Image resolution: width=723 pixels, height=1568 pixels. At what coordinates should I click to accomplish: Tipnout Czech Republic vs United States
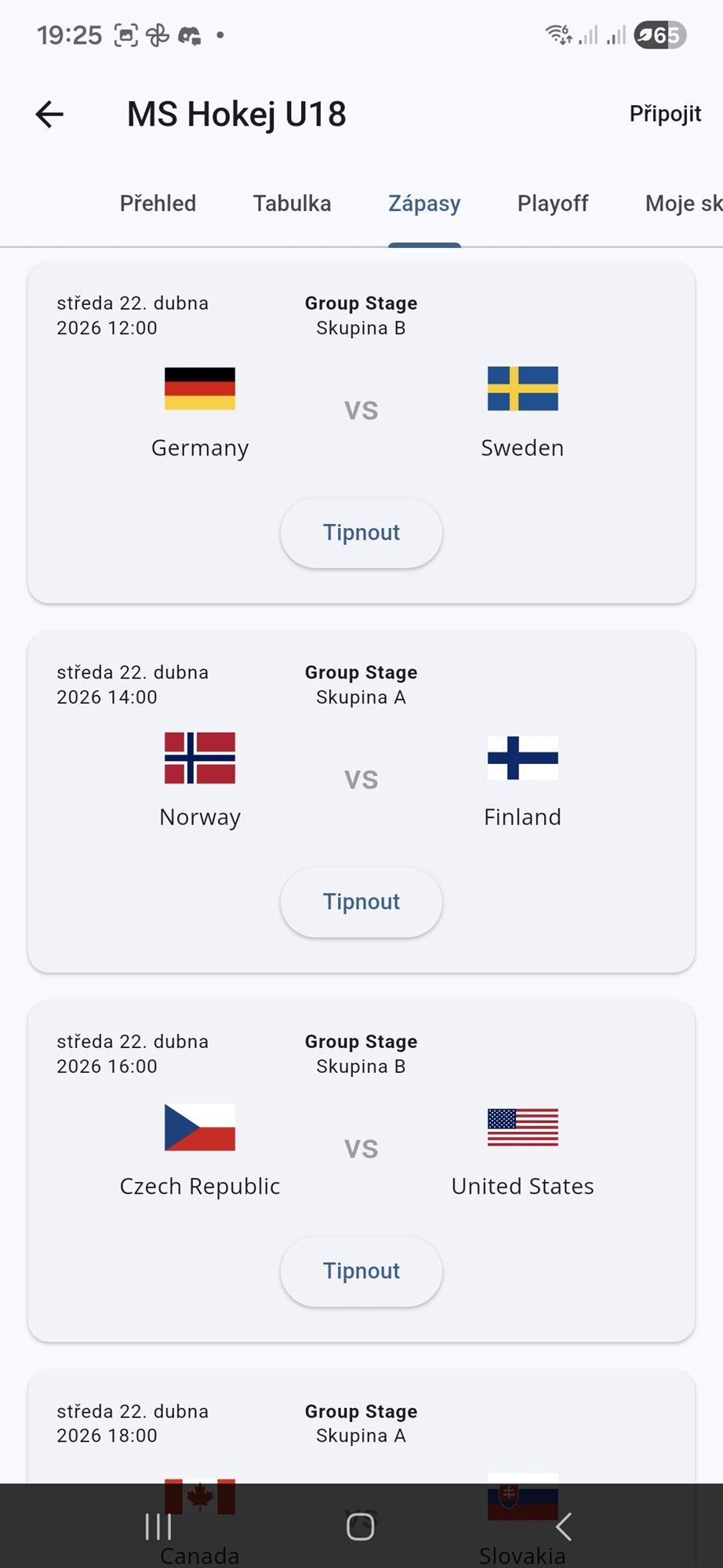point(361,1271)
